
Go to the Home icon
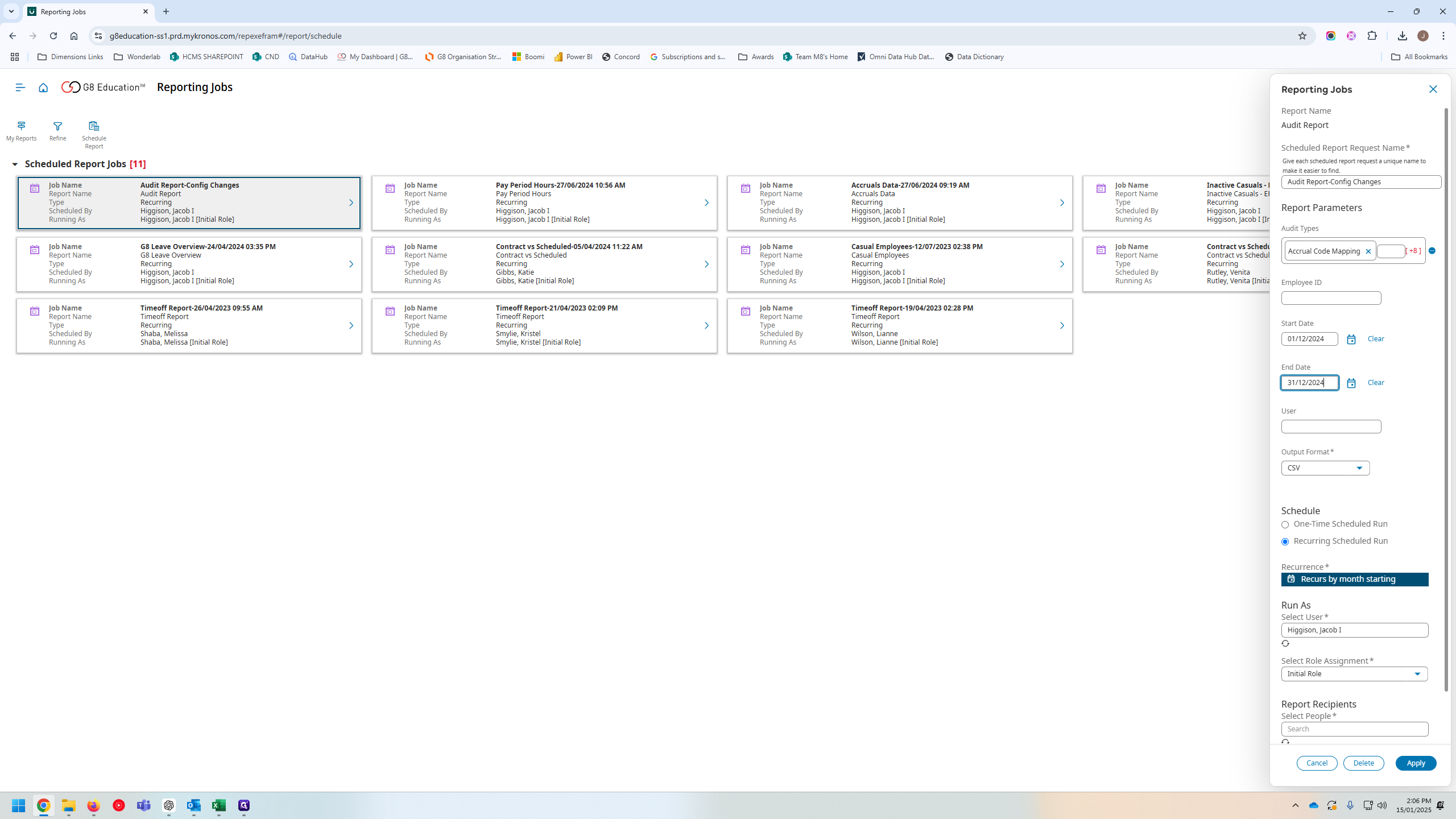click(43, 88)
